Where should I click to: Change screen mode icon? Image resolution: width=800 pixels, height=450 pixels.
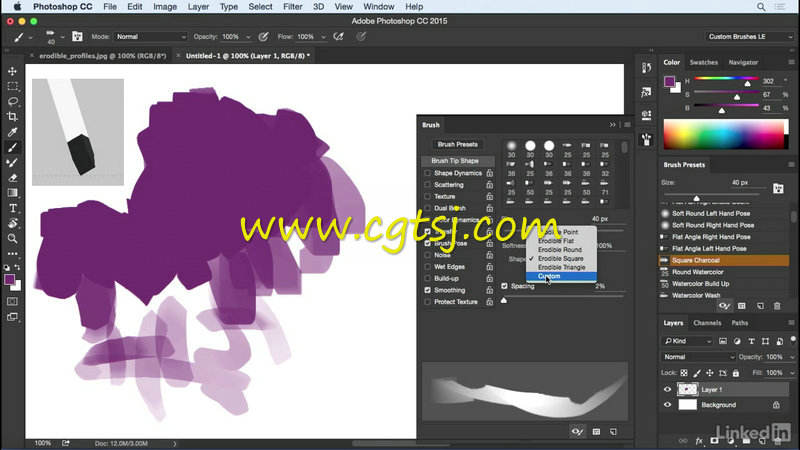12,317
